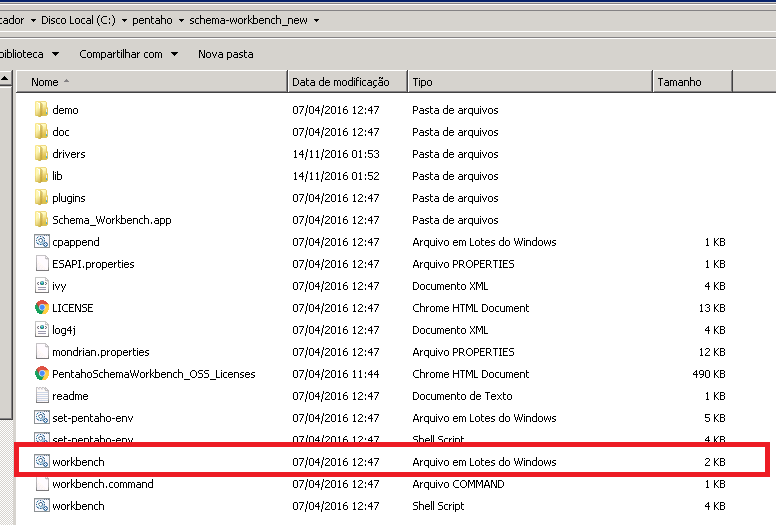
Task: Sort by the Nome column header
Action: coord(151,82)
